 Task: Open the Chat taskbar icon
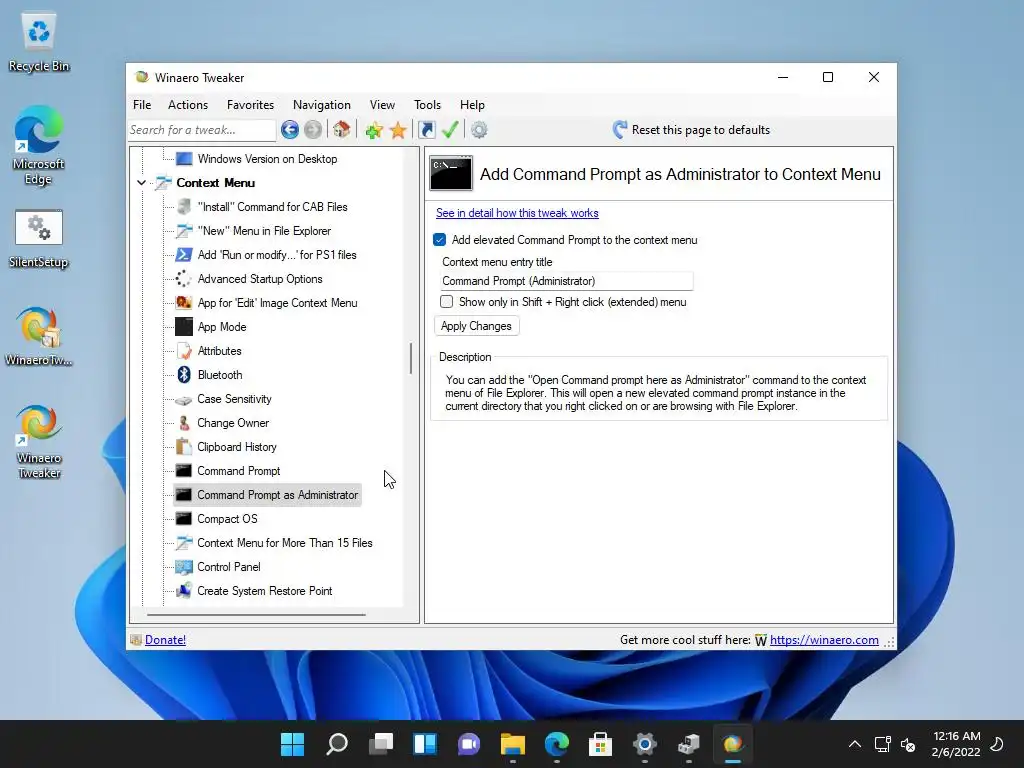[x=468, y=744]
